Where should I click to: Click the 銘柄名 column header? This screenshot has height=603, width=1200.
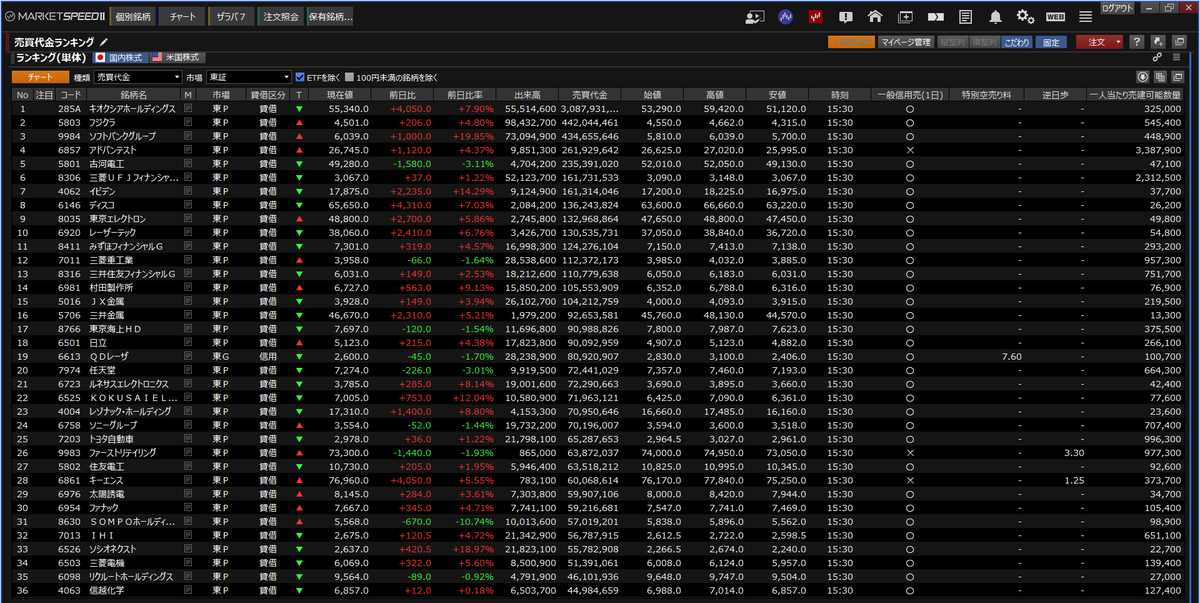point(133,94)
